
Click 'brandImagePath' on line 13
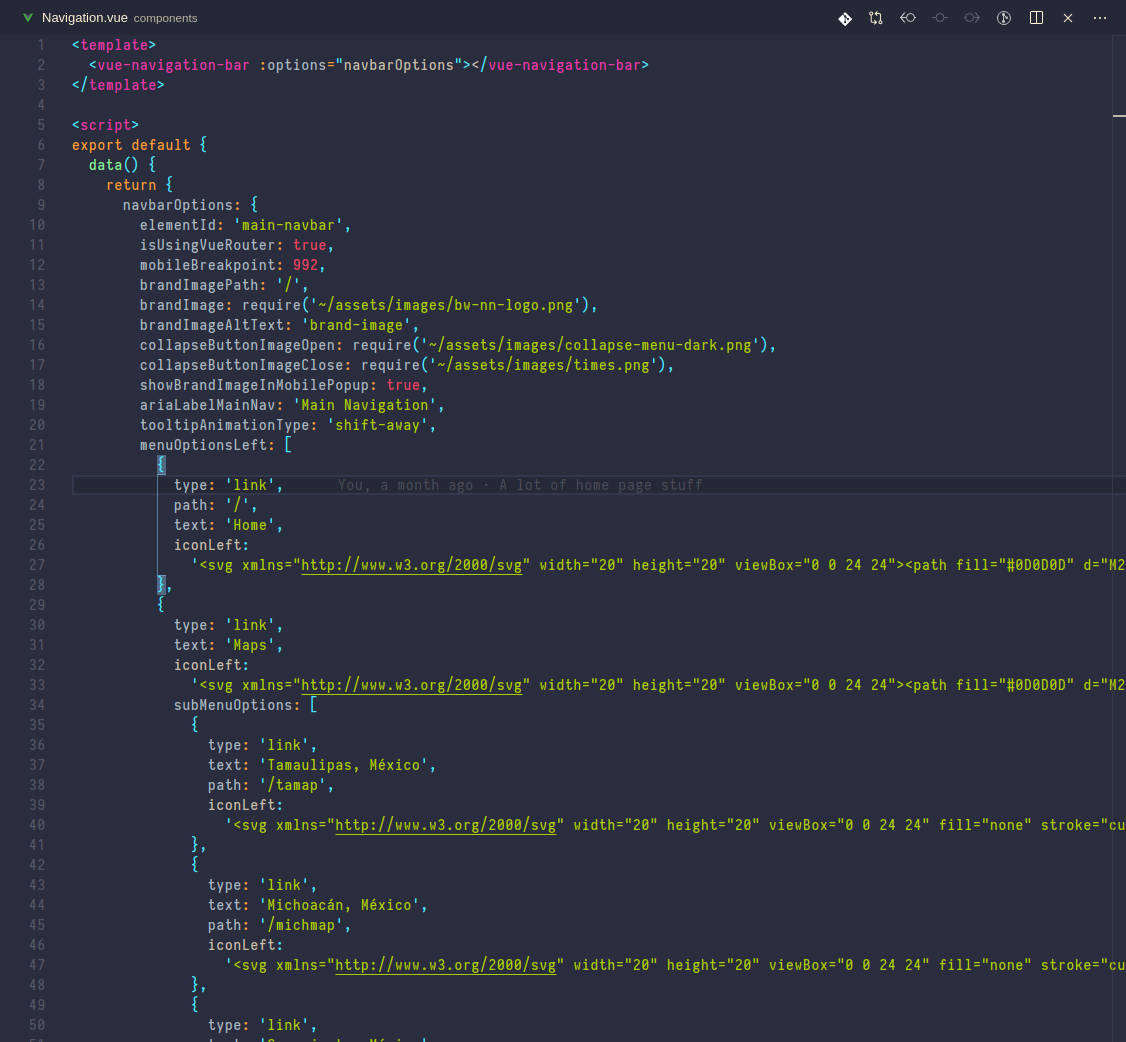(199, 286)
